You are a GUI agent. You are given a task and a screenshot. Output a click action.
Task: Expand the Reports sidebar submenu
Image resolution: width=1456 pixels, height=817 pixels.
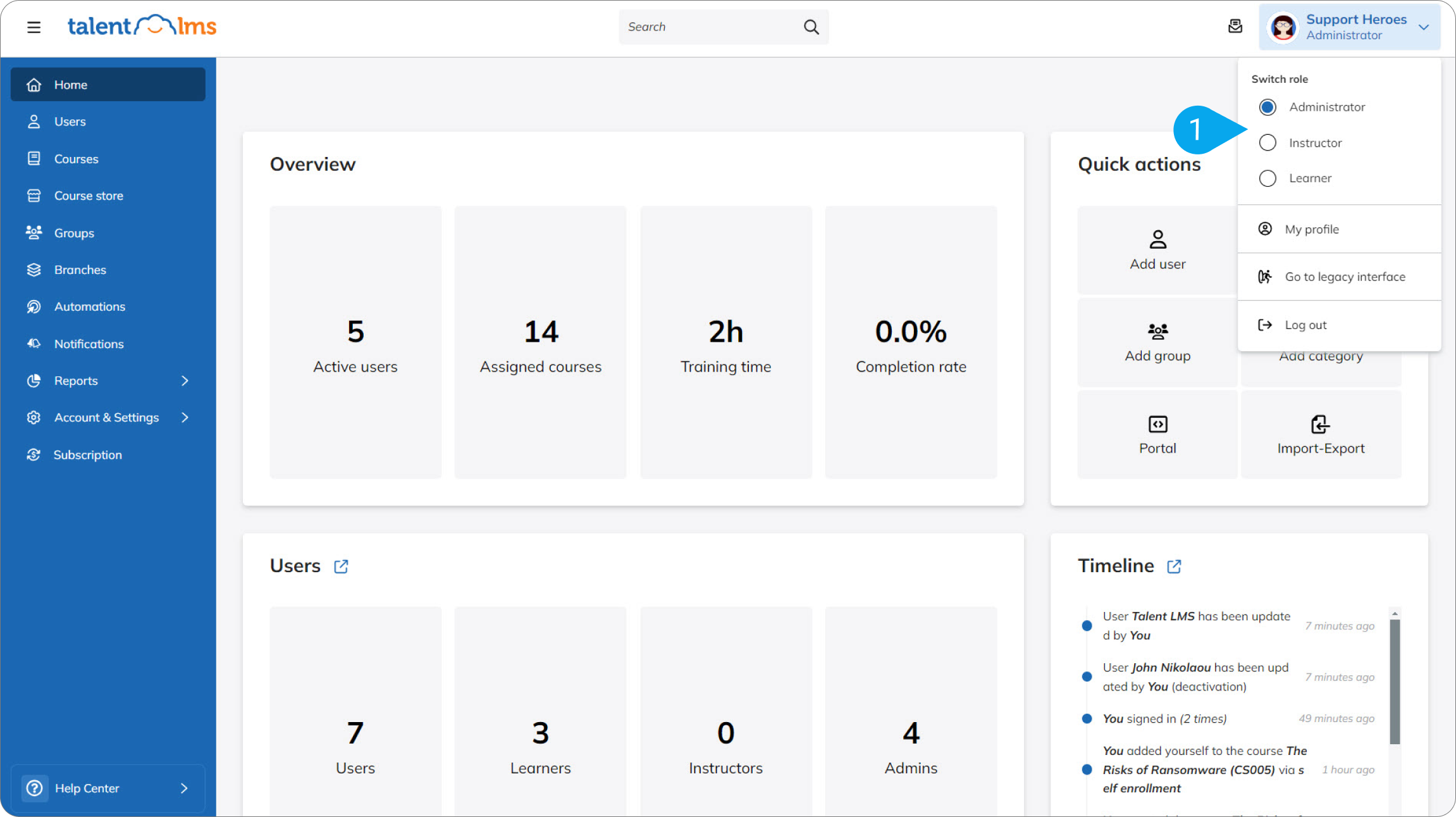[185, 380]
